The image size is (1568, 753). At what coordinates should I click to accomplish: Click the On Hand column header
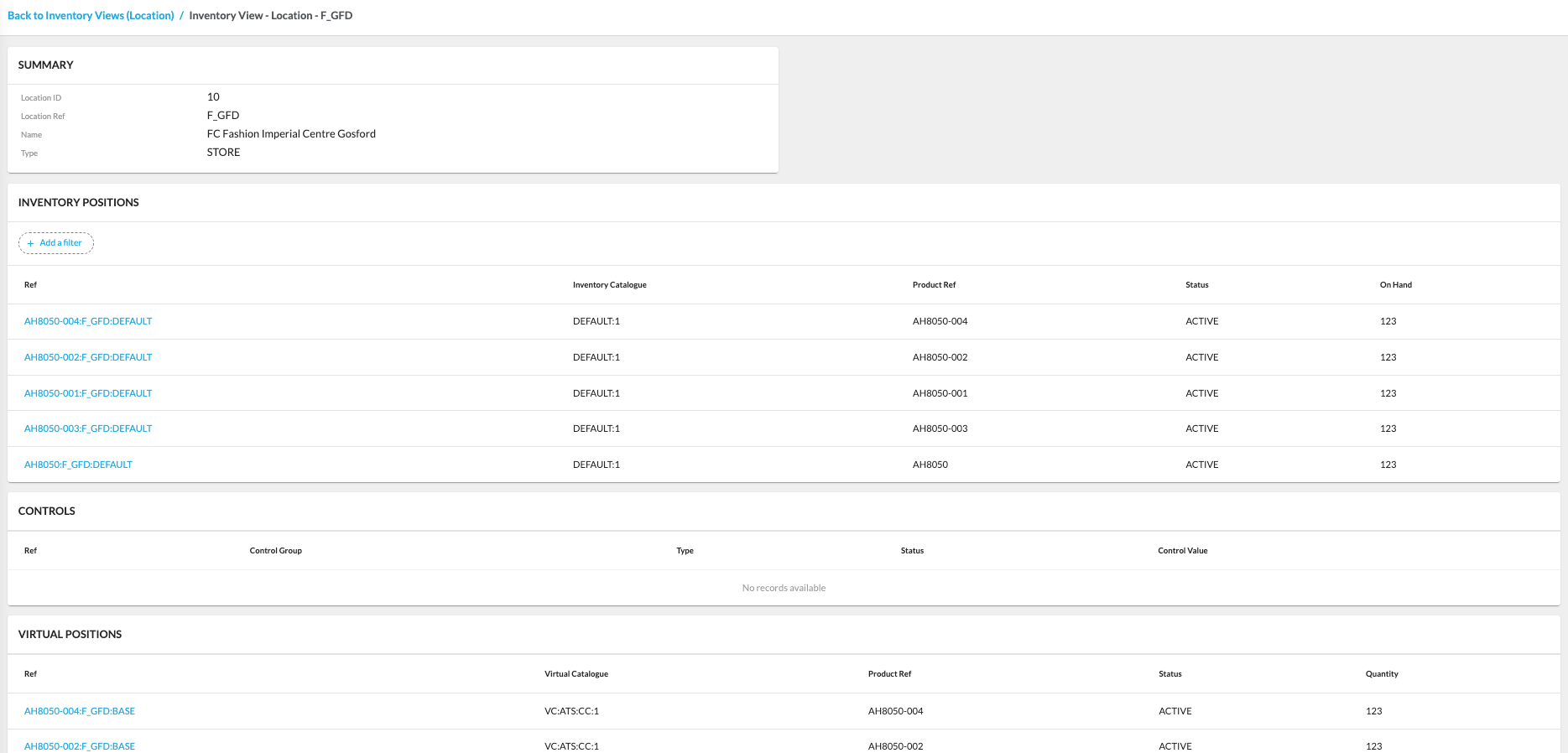[1395, 285]
